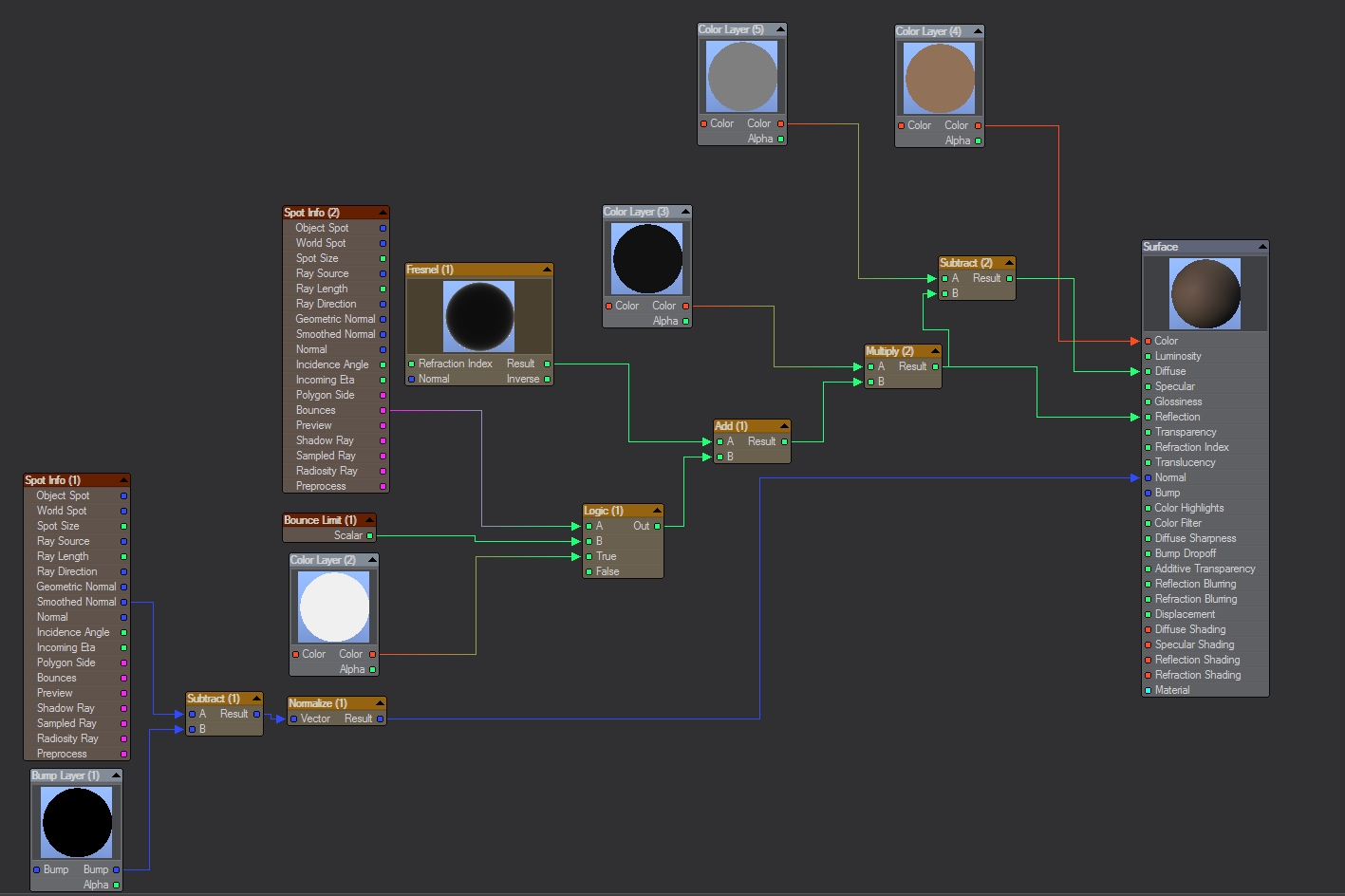Collapse the Surface node with its triangle
This screenshot has height=896, width=1345.
(x=1261, y=247)
